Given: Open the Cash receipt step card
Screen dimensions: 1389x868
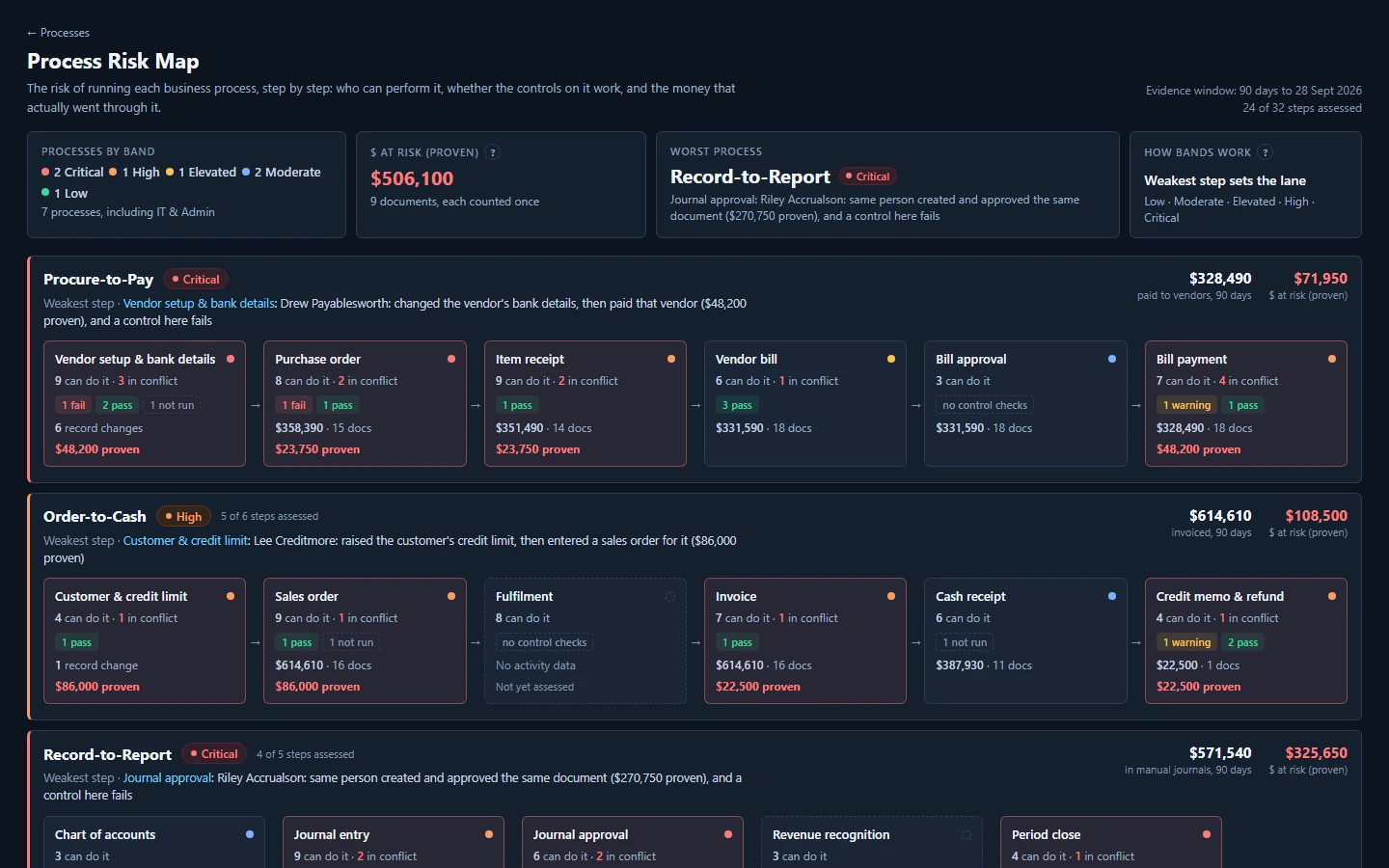Looking at the screenshot, I should 1025,640.
